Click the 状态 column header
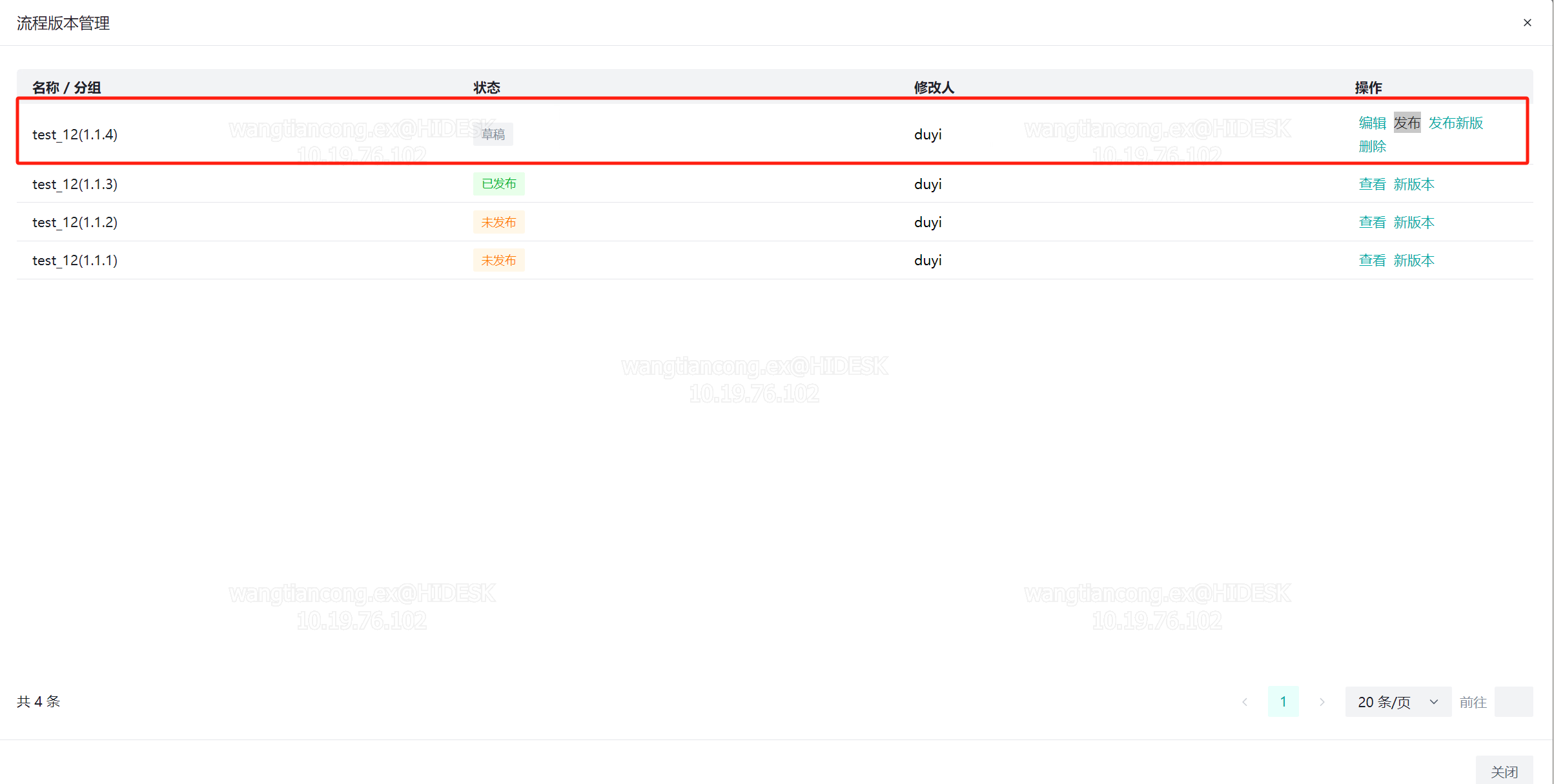Image resolution: width=1554 pixels, height=784 pixels. 487,87
